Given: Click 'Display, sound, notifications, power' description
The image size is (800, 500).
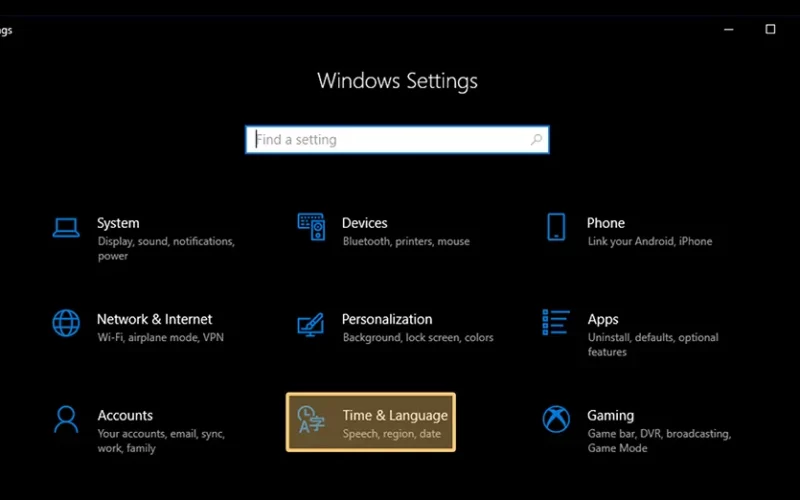Looking at the screenshot, I should (166, 248).
